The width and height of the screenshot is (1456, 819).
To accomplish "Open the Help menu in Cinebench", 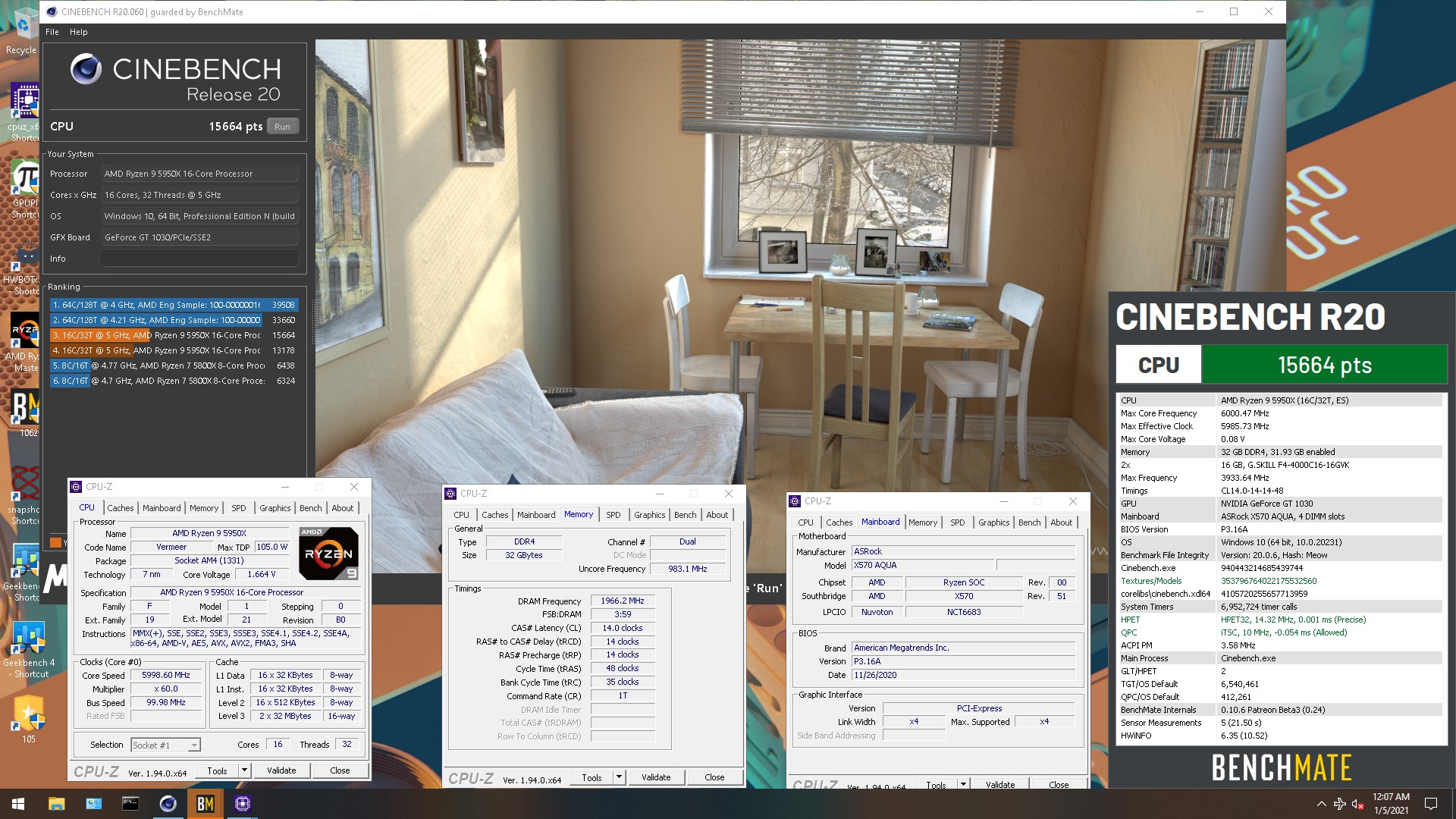I will pos(78,32).
